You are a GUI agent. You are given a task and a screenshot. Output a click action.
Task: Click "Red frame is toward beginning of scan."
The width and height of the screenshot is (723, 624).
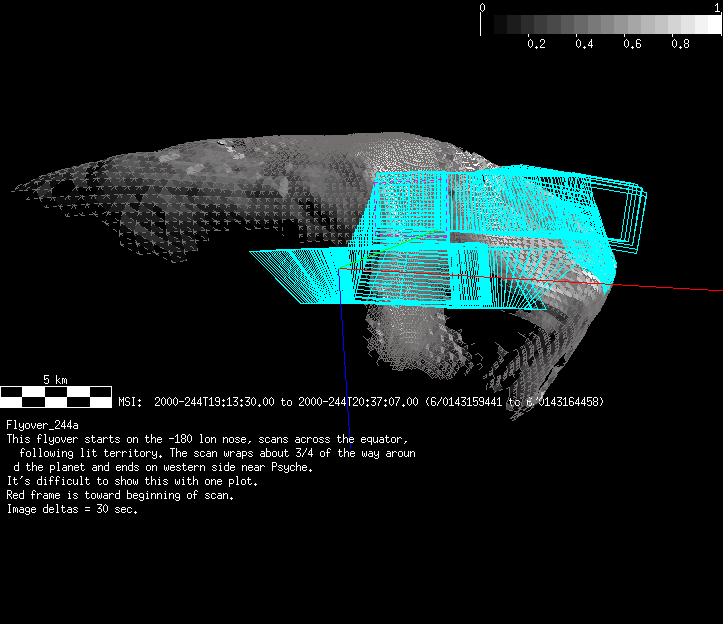pyautogui.click(x=120, y=495)
